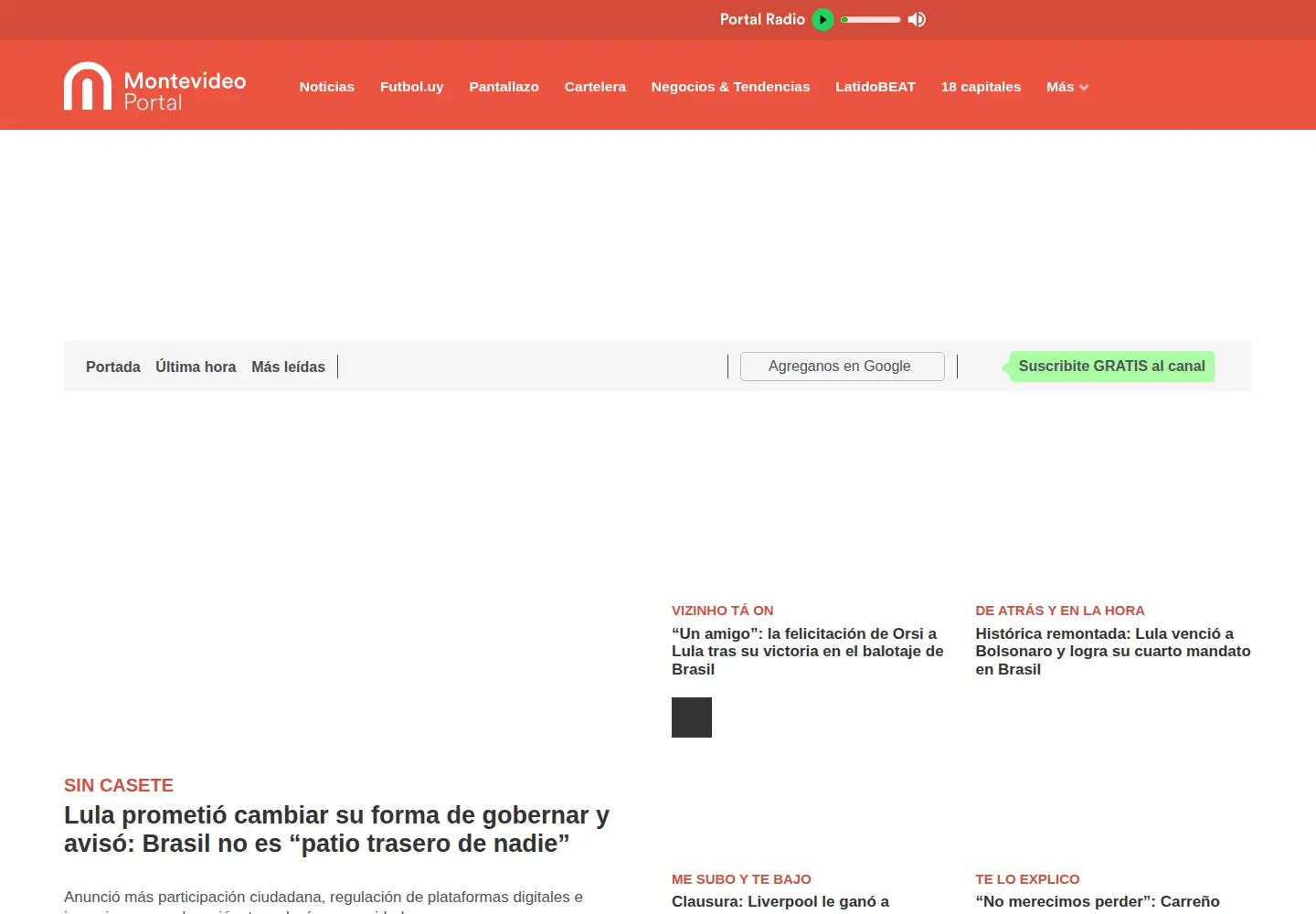This screenshot has height=914, width=1316.
Task: Open the SIN CASETE category label
Action: pos(119,785)
